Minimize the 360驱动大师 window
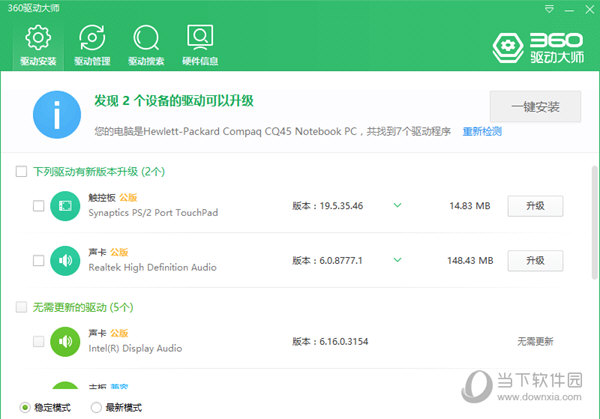Screen dimensions: 600x419 [569, 10]
